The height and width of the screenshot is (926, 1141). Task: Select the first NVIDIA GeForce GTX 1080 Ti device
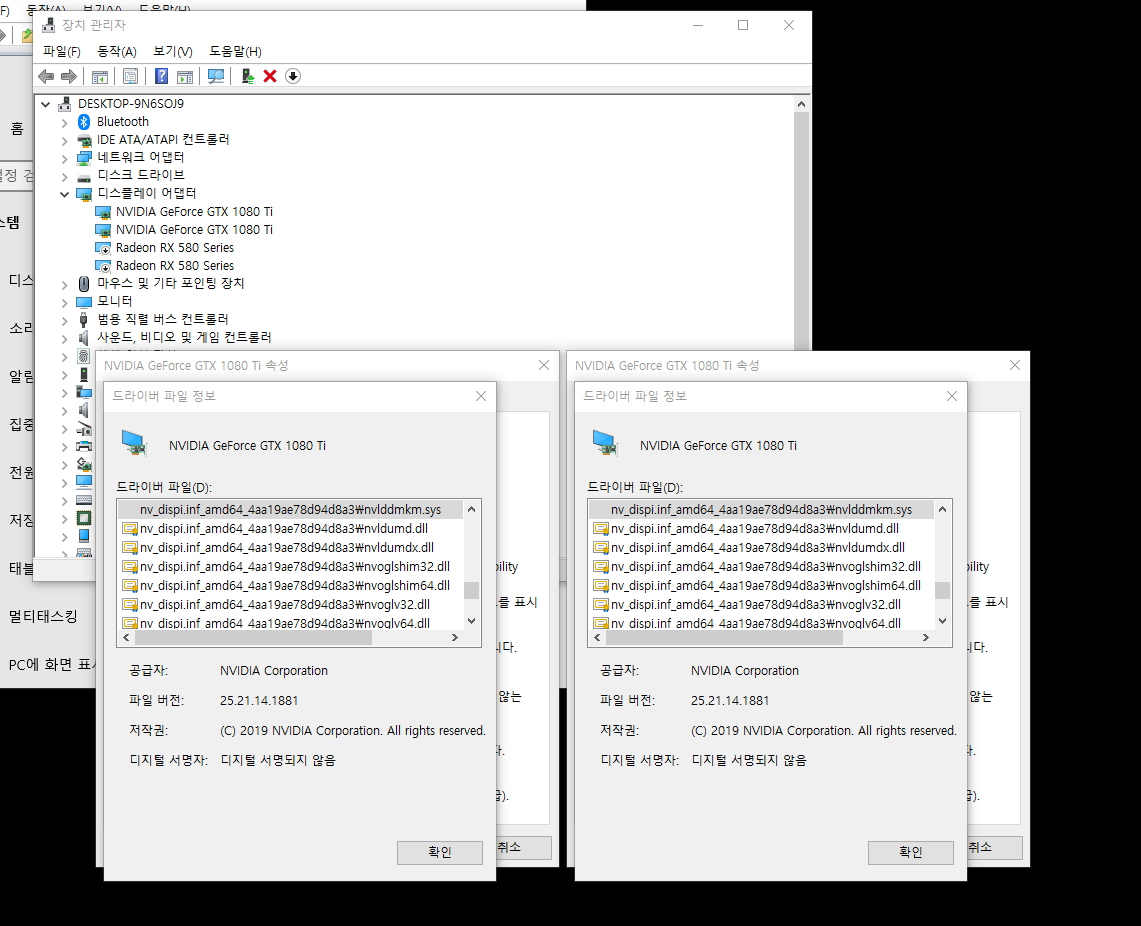point(194,212)
